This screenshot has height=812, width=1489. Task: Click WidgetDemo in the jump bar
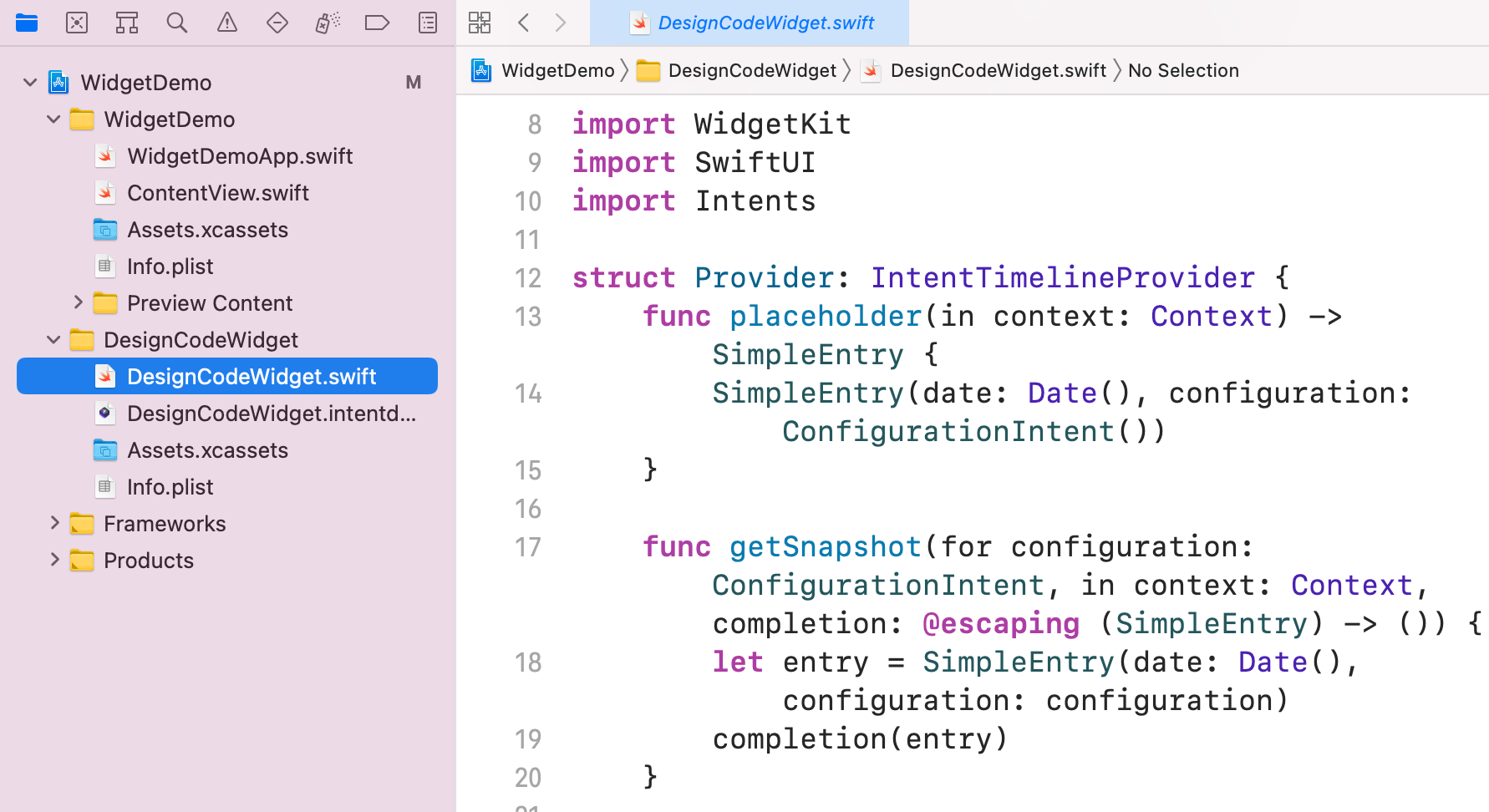[558, 70]
